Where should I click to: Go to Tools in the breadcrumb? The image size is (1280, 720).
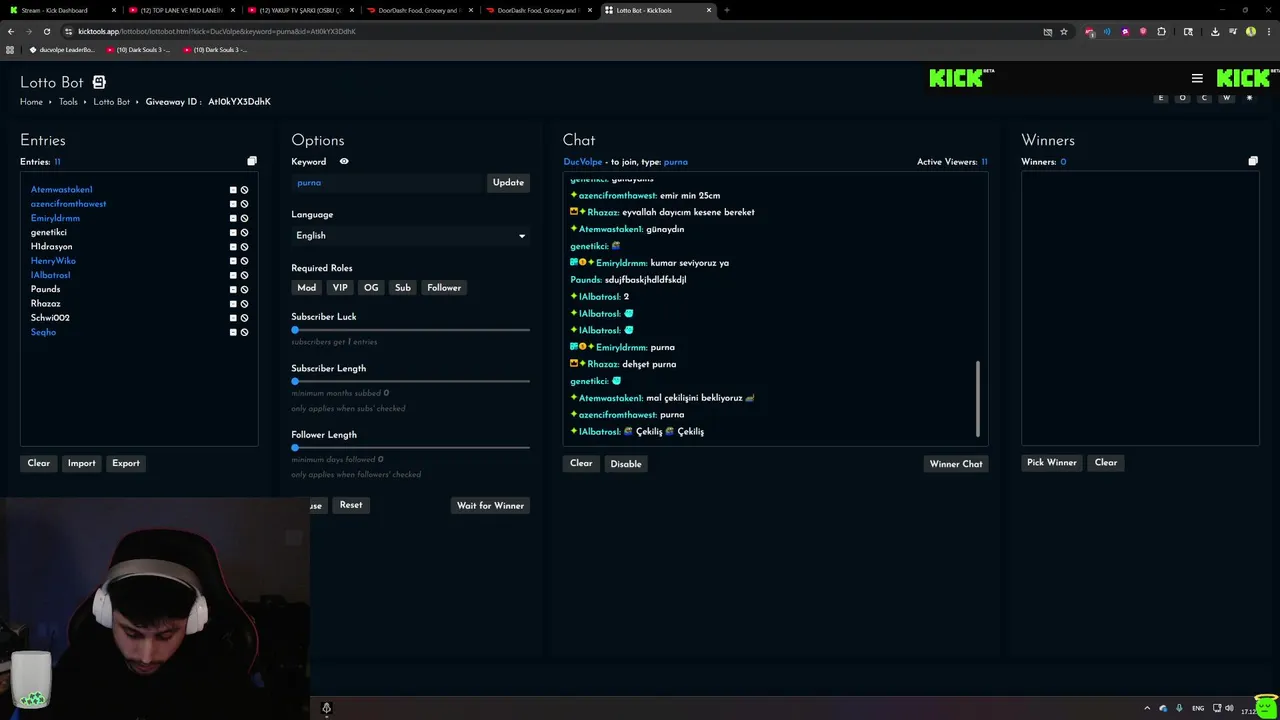(x=68, y=102)
